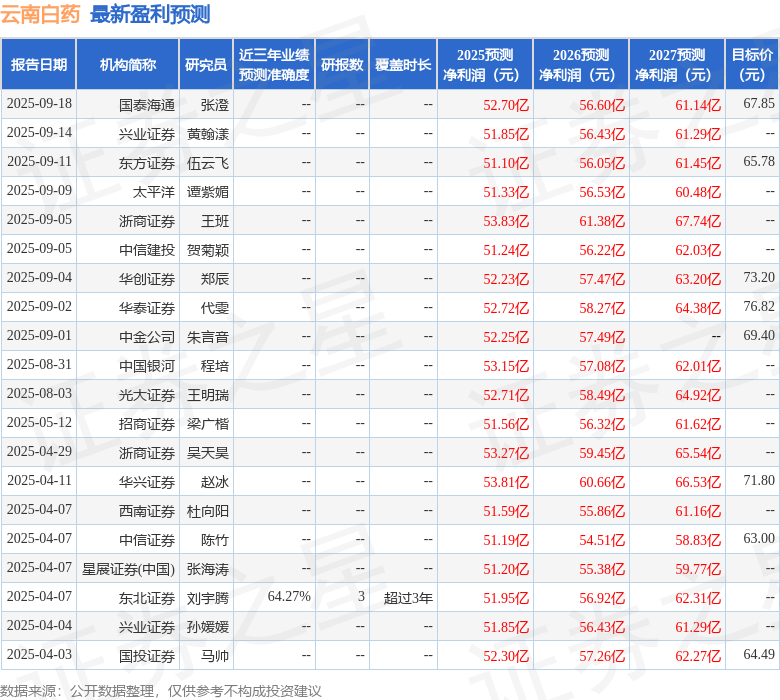
Task: Select researcher 梁广楷
Action: tap(208, 424)
